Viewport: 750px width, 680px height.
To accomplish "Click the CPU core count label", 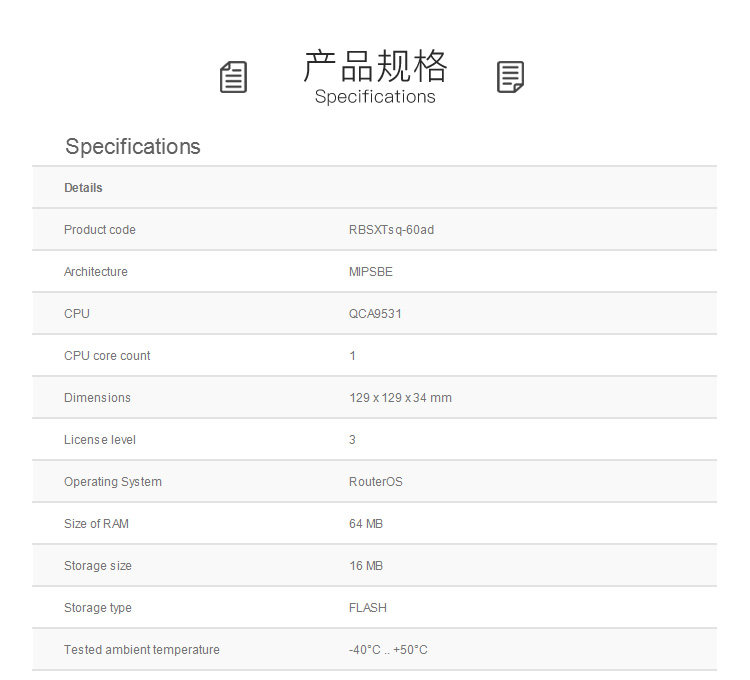I will pyautogui.click(x=107, y=356).
